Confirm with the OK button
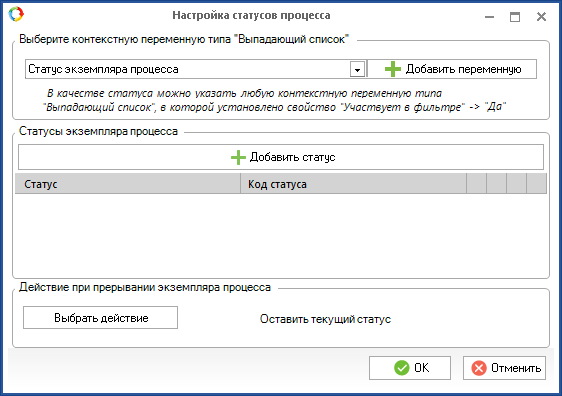The image size is (562, 396). click(x=410, y=368)
